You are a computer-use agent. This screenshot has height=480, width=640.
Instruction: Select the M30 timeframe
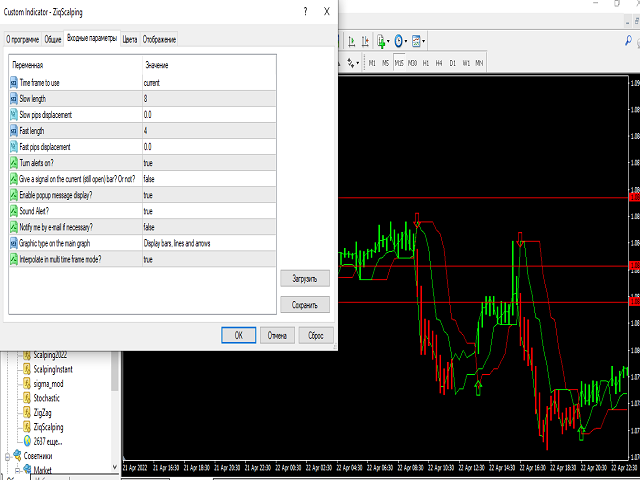pyautogui.click(x=412, y=63)
